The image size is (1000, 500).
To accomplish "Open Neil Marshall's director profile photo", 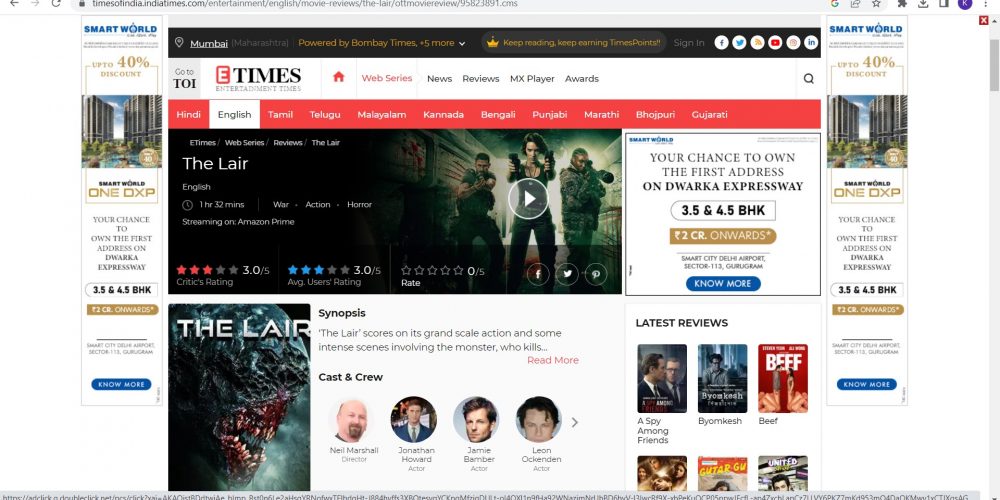I will (352, 420).
